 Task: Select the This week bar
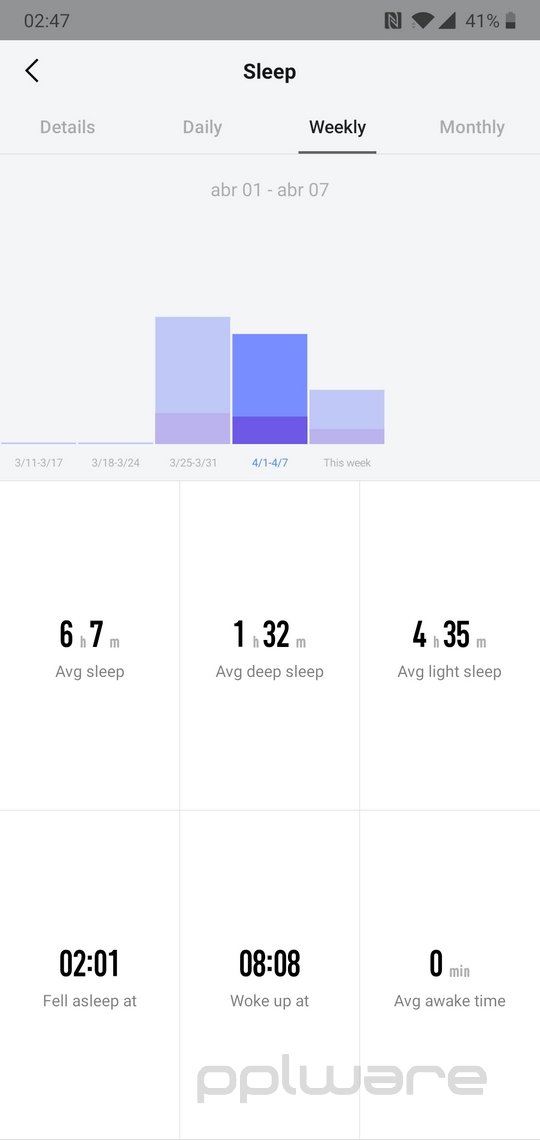[347, 417]
